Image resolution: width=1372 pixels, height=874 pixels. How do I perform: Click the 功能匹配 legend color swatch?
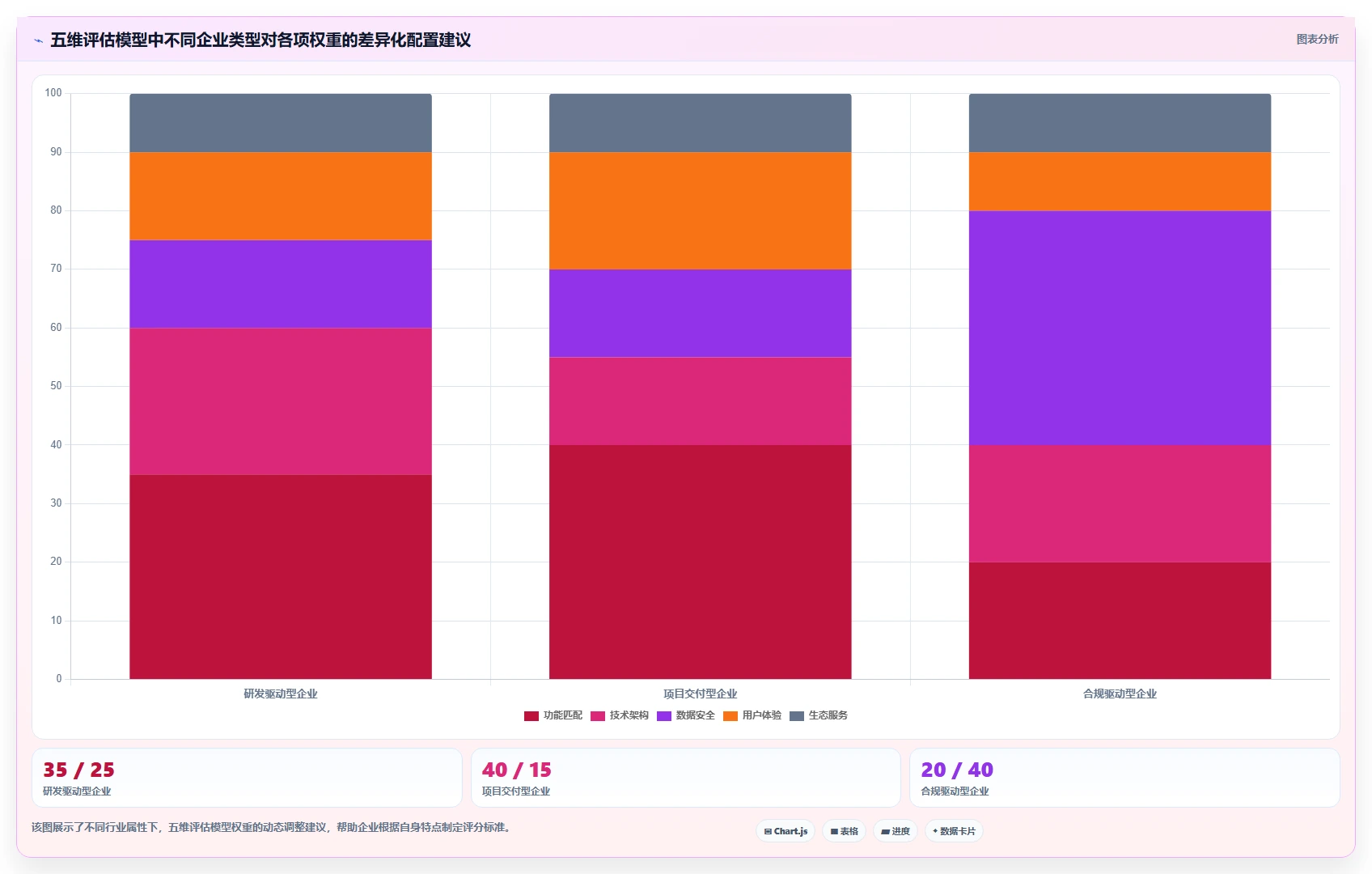[x=531, y=716]
